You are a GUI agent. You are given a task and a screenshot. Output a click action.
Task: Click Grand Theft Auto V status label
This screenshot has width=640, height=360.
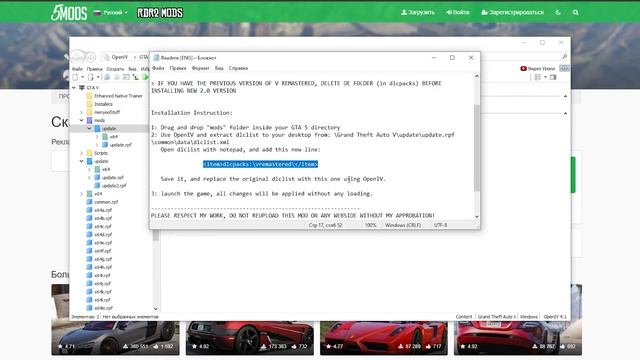(x=496, y=317)
